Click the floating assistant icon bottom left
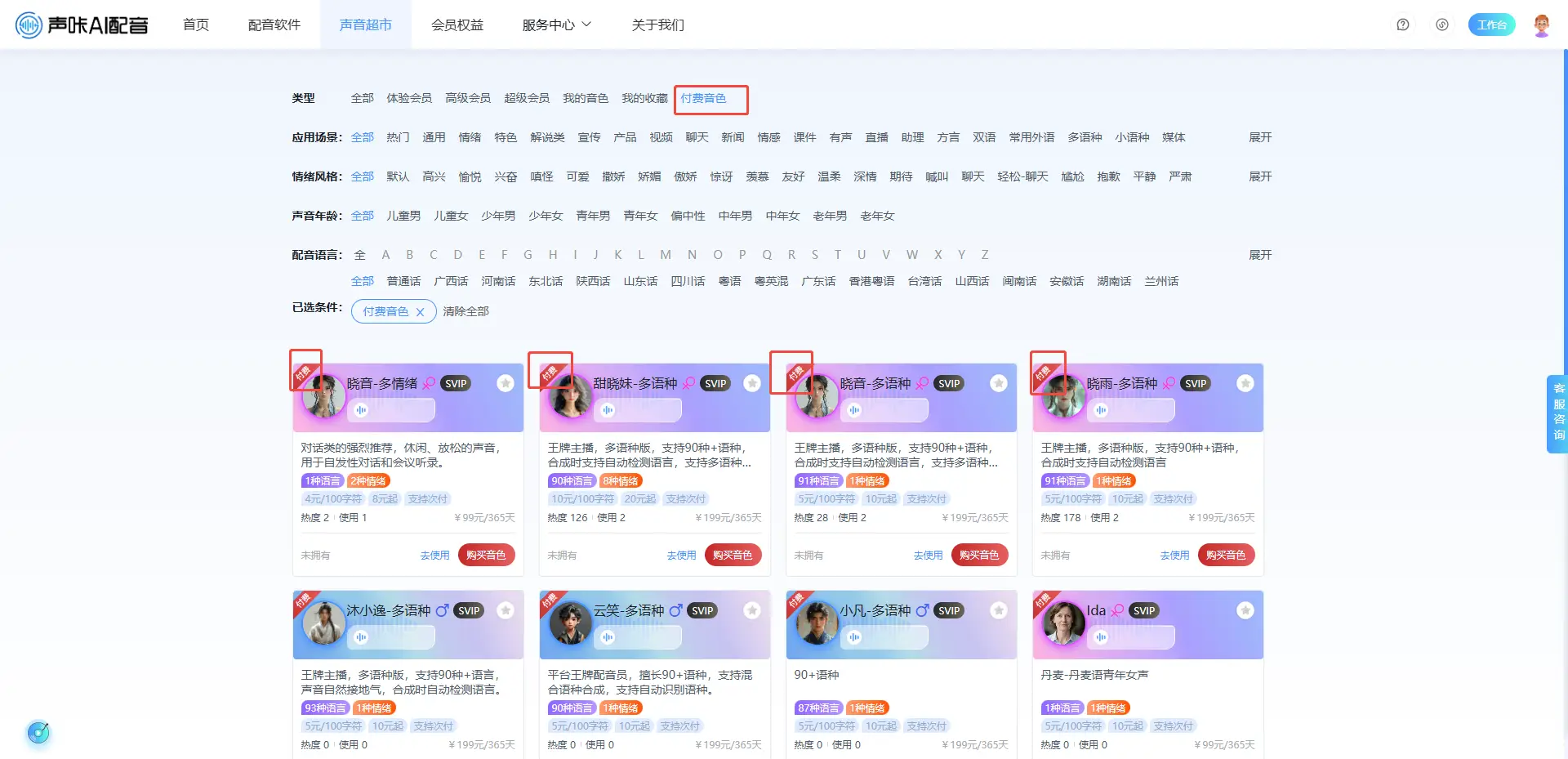Screen dimensions: 1568x759 pyautogui.click(x=38, y=732)
